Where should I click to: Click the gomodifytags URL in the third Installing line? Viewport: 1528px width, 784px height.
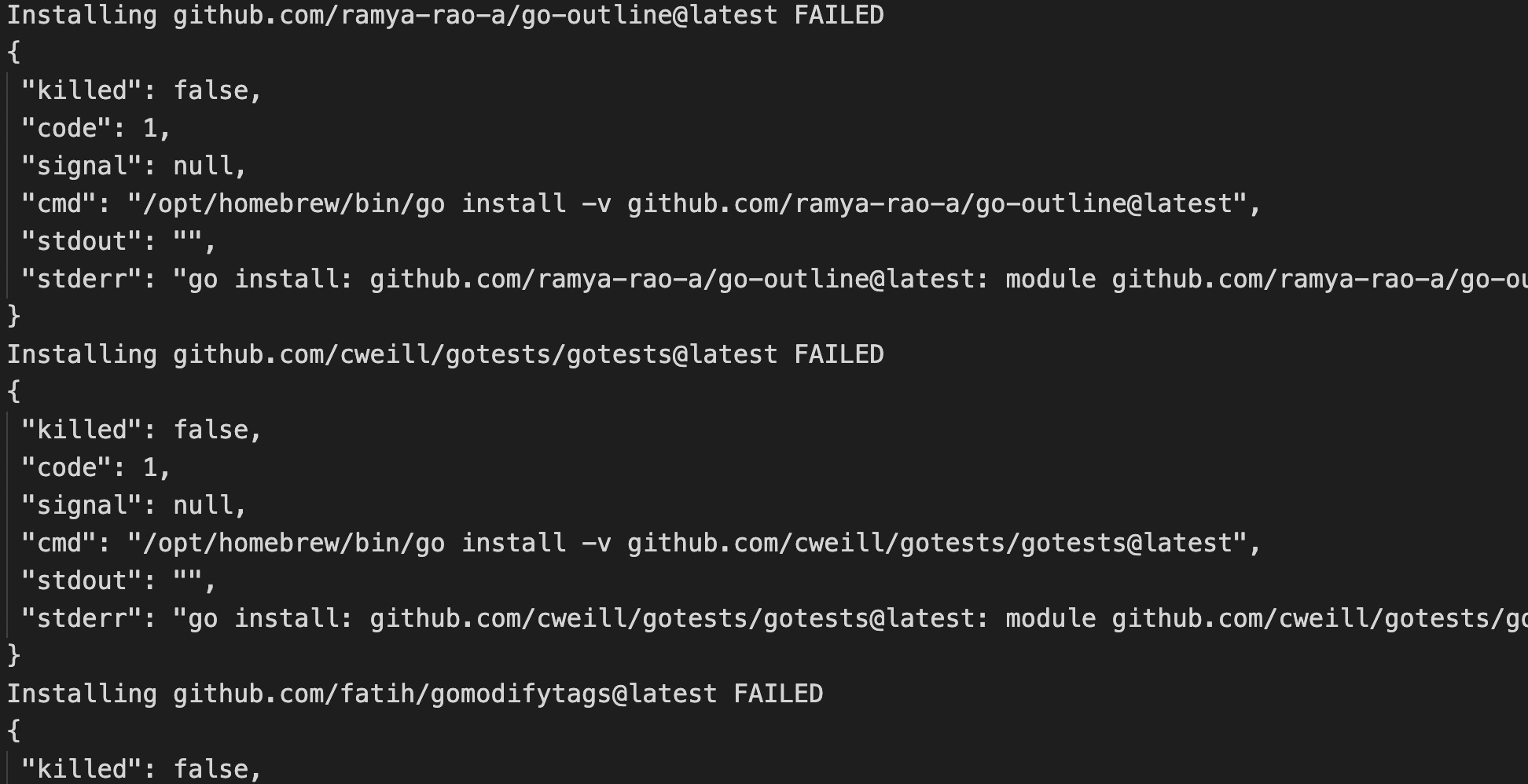click(445, 694)
